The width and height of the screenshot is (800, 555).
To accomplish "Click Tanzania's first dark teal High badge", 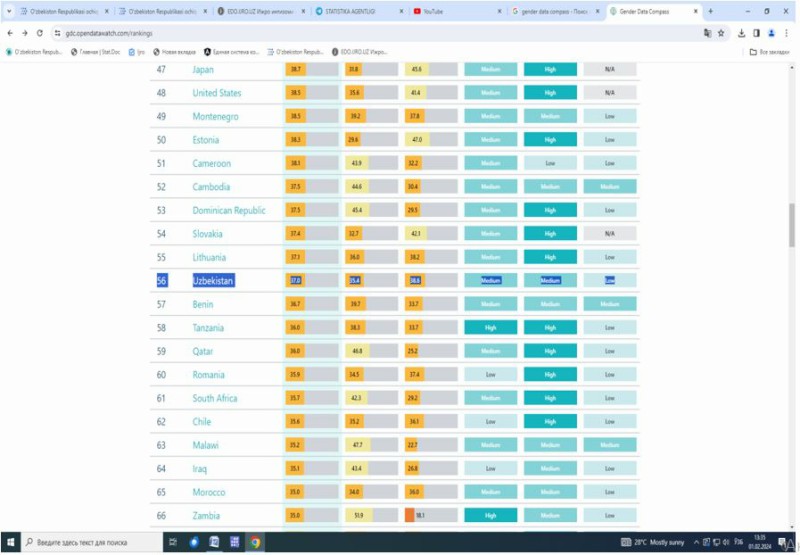I will click(490, 328).
